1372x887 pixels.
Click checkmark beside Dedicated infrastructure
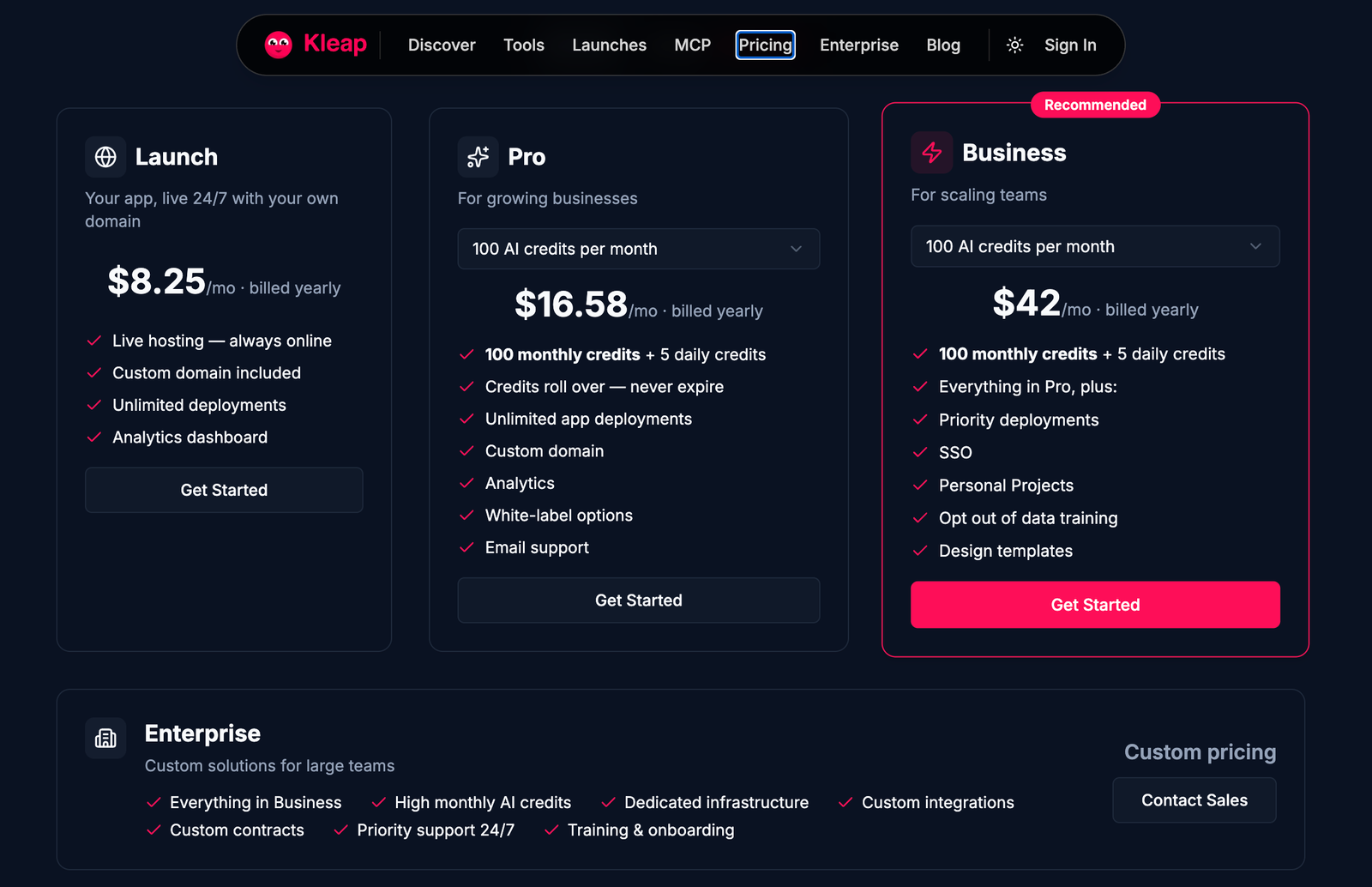point(608,802)
